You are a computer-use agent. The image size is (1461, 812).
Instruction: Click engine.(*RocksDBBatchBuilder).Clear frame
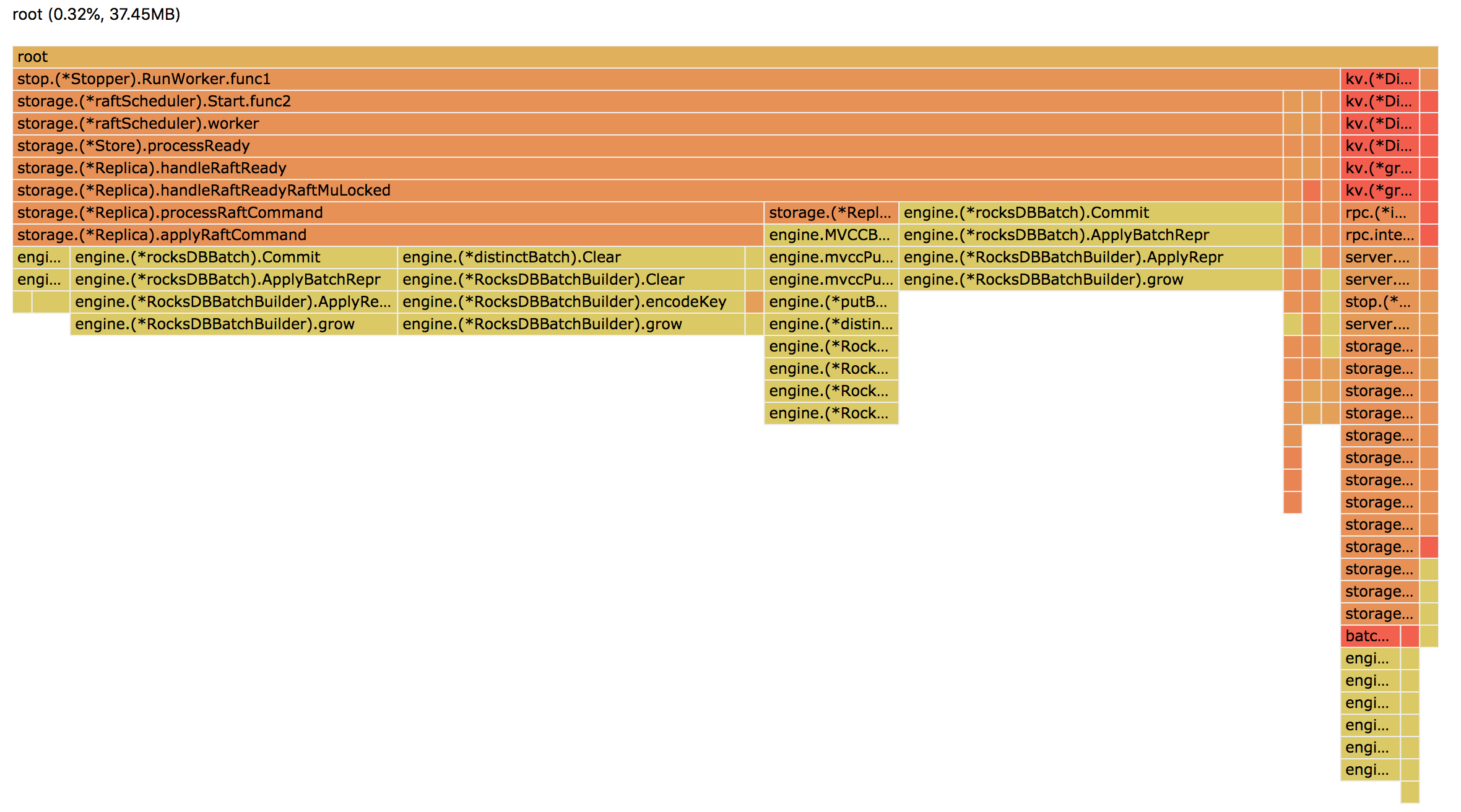tap(571, 280)
